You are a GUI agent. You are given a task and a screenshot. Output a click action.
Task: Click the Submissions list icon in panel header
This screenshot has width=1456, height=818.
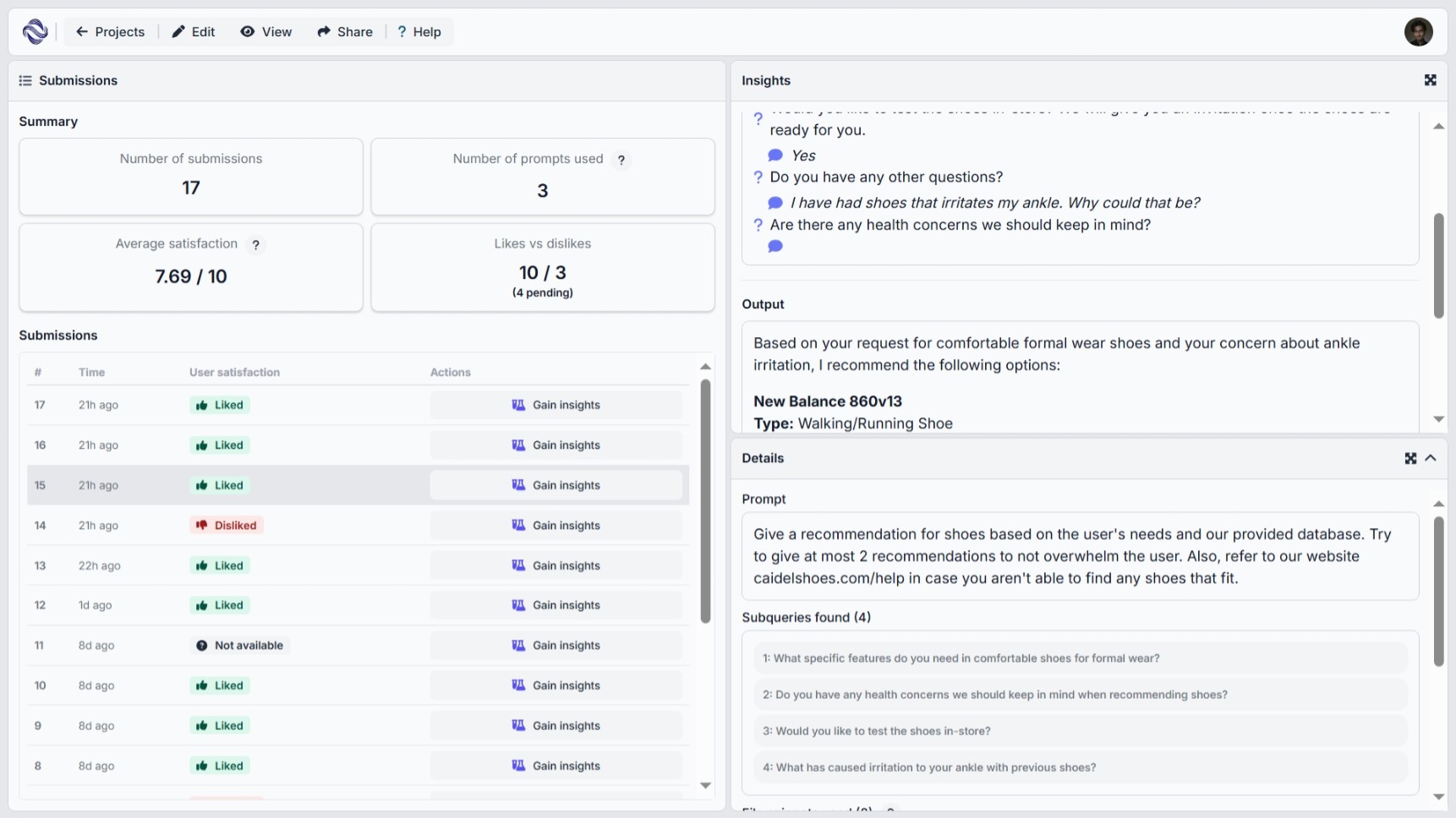[x=25, y=81]
